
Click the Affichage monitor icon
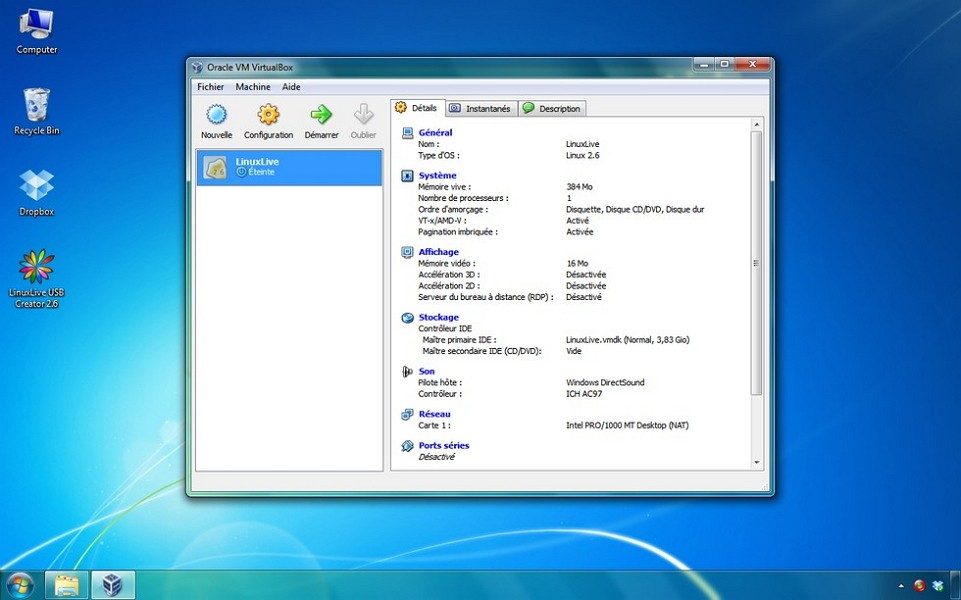pyautogui.click(x=408, y=252)
